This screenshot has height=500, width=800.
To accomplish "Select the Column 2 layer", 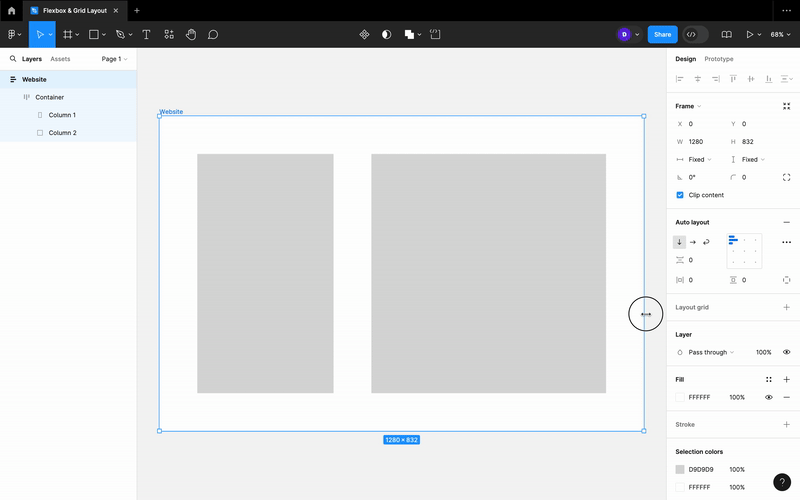I will (x=62, y=132).
